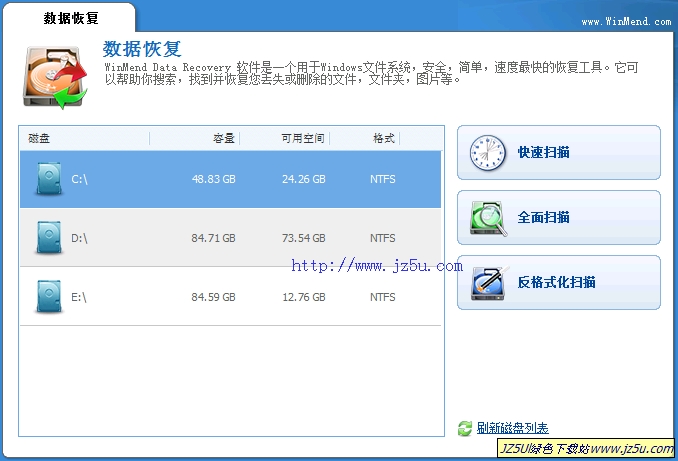Select the E:\ drive icon

pyautogui.click(x=49, y=297)
